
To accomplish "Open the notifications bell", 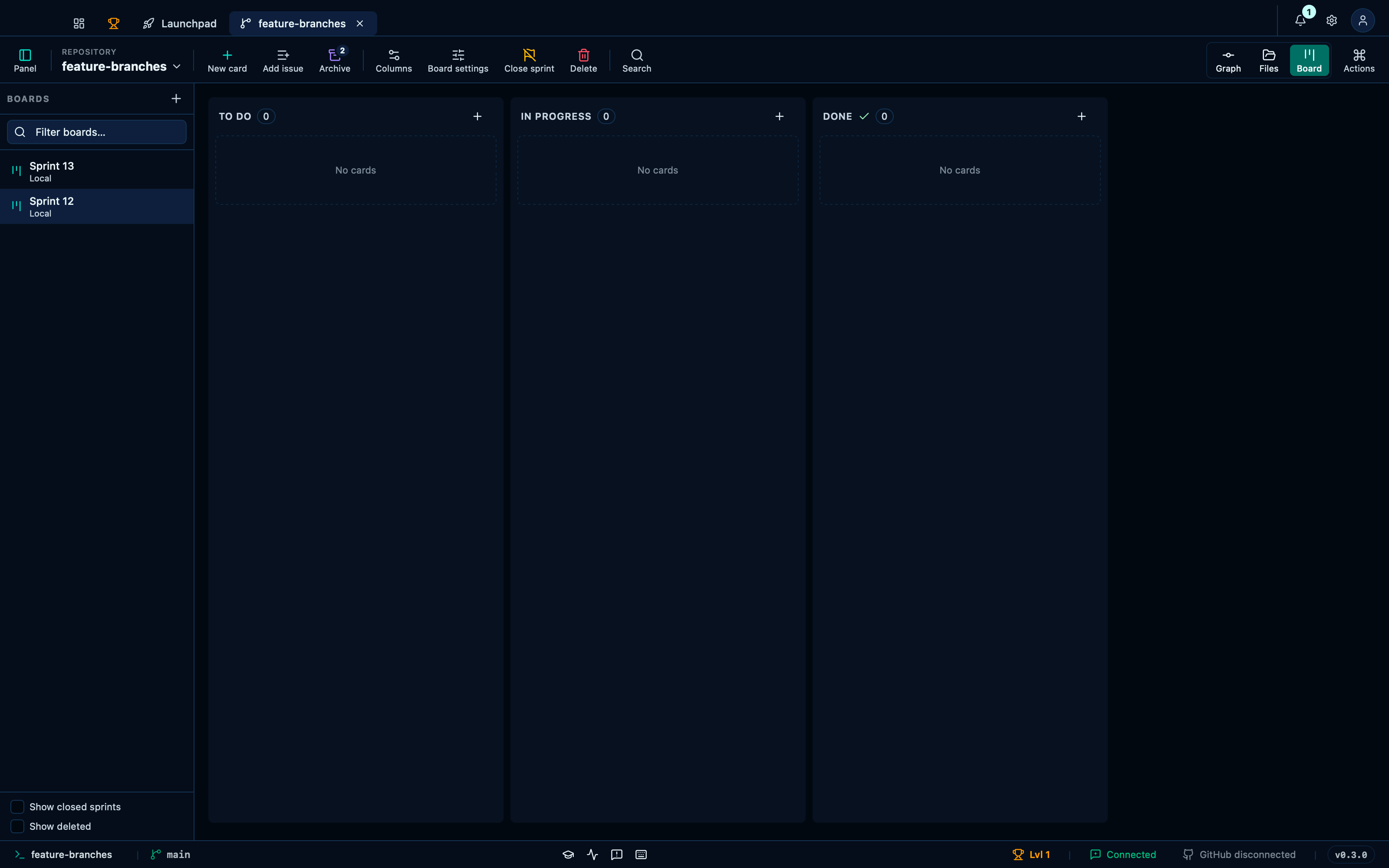I will [1300, 21].
